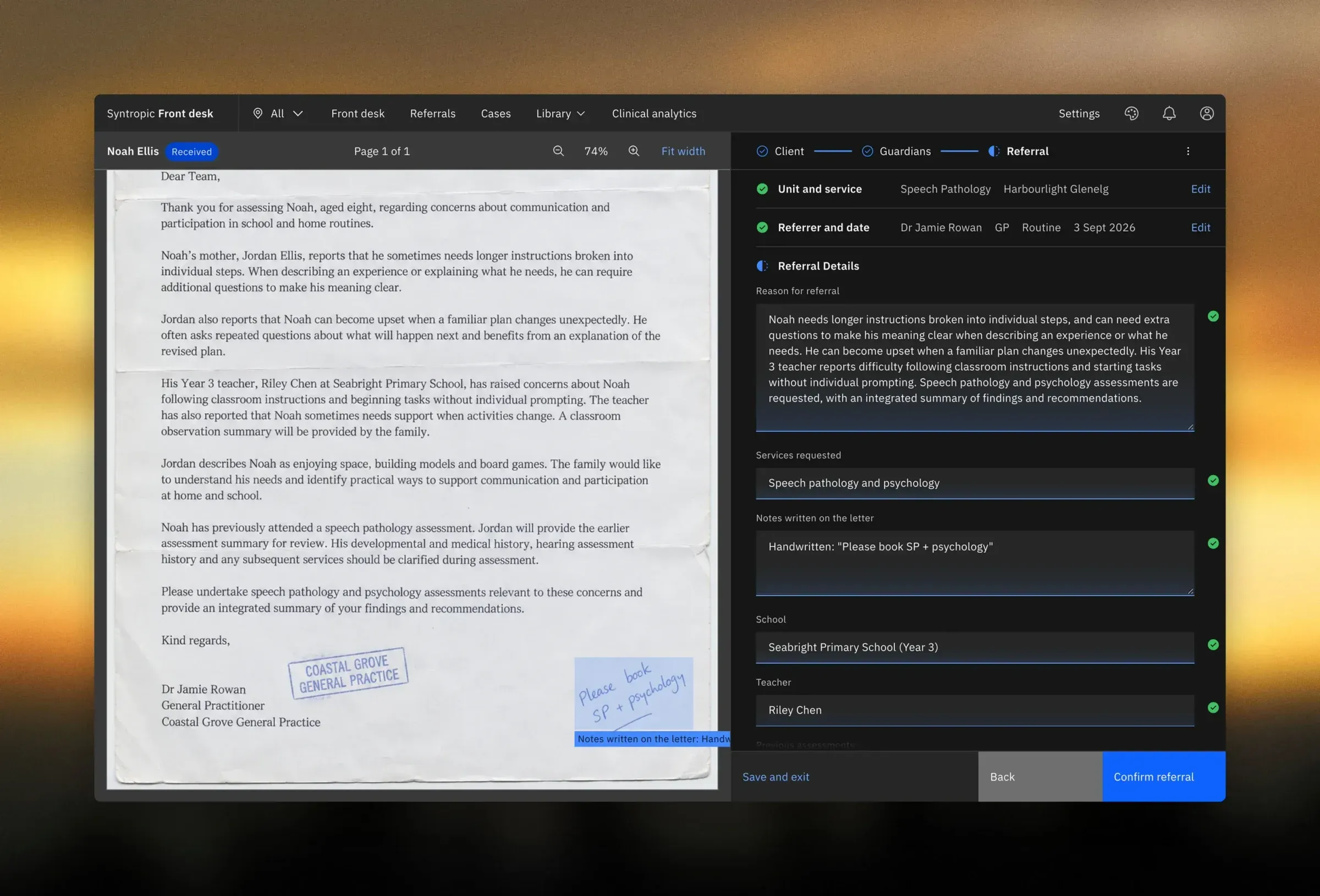Go to Cases
1320x896 pixels.
(496, 114)
